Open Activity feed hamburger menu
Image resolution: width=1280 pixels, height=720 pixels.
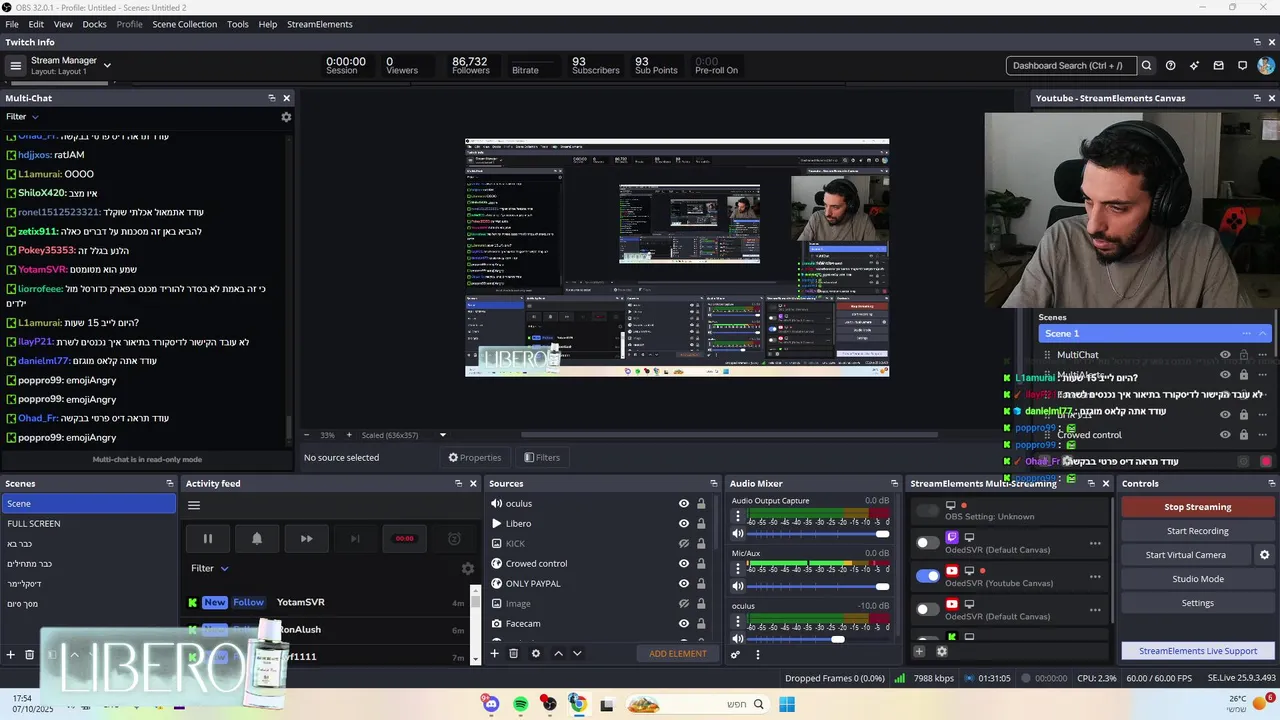tap(194, 505)
